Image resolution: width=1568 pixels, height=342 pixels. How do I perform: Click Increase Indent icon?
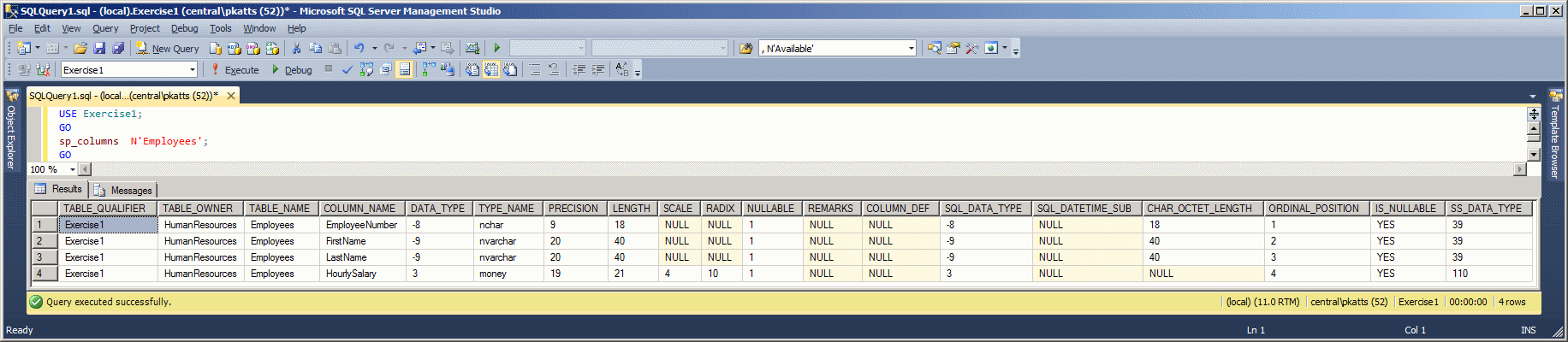point(597,69)
